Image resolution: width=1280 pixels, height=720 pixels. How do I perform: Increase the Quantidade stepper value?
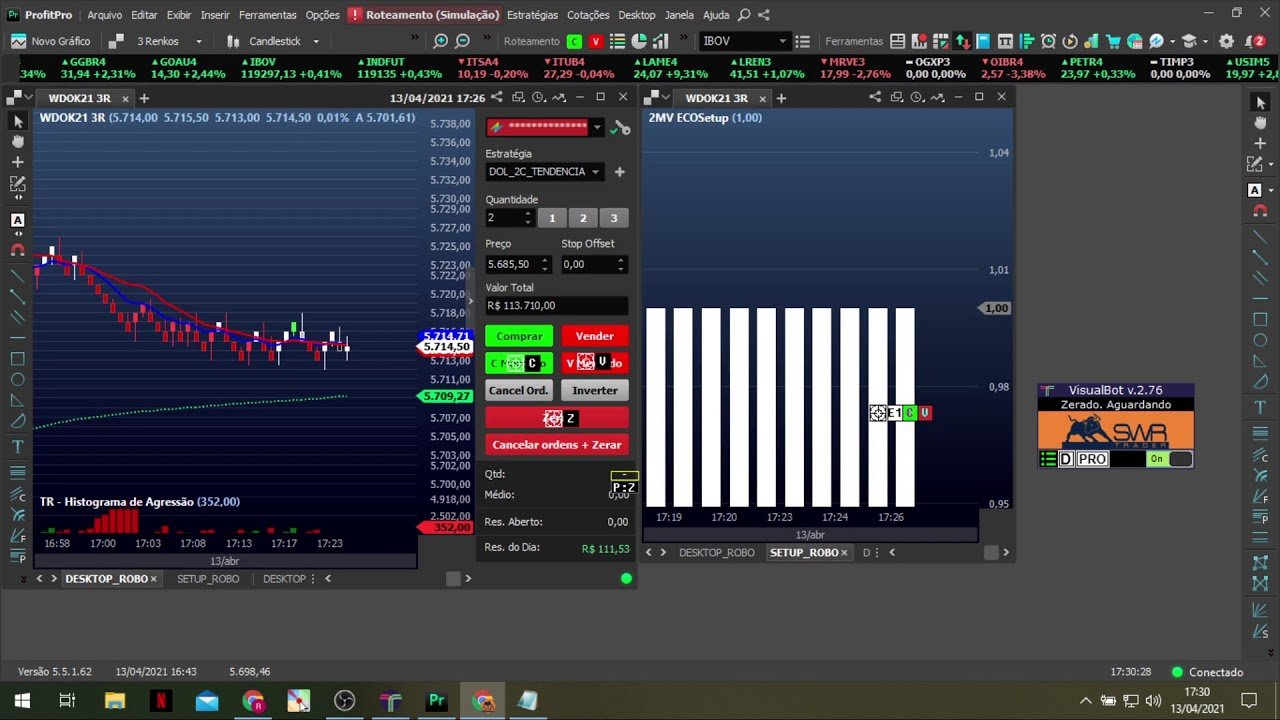click(x=527, y=213)
